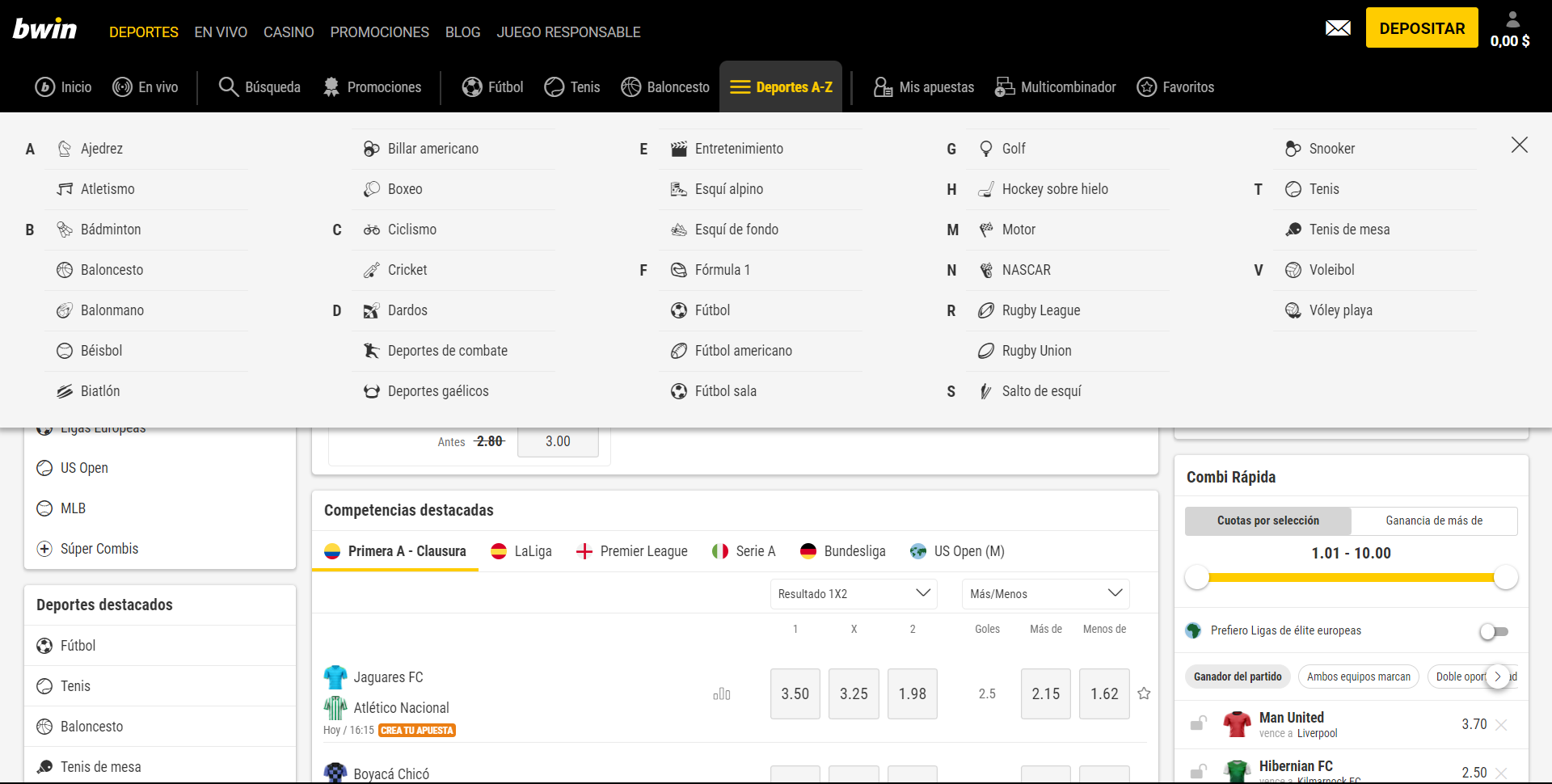The height and width of the screenshot is (784, 1552).
Task: Open JUEGO RESPONSABLE menu item
Action: 568,32
